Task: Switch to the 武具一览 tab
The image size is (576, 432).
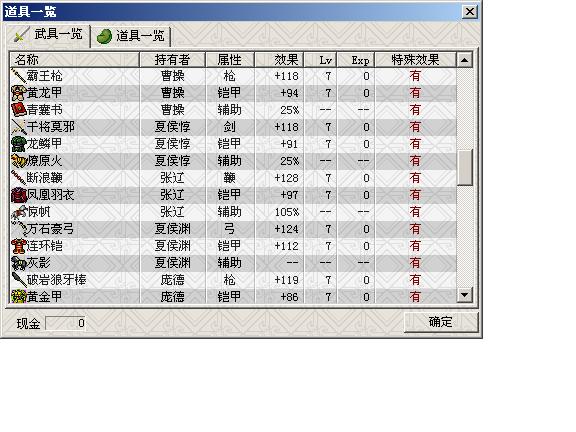Action: point(48,35)
